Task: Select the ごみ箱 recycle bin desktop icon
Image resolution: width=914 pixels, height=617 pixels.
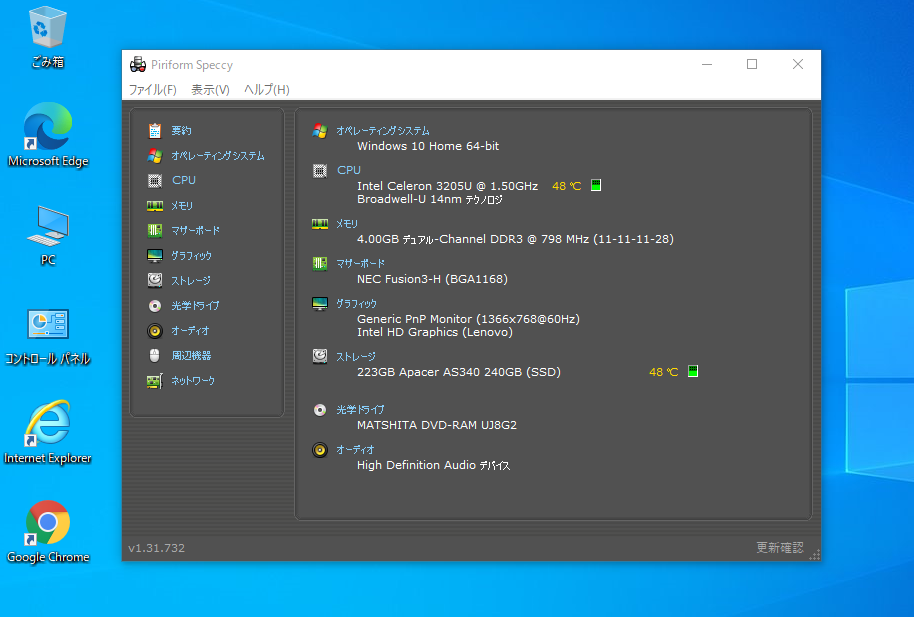Action: 48,37
